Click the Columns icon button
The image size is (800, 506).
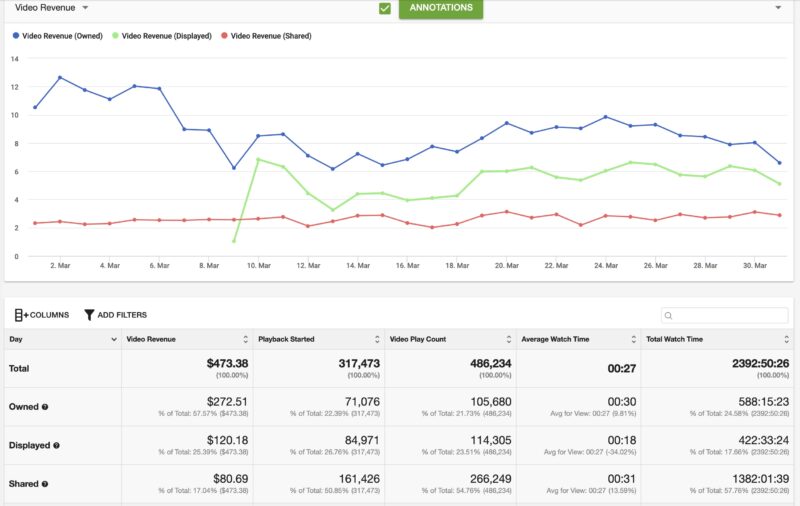point(21,315)
